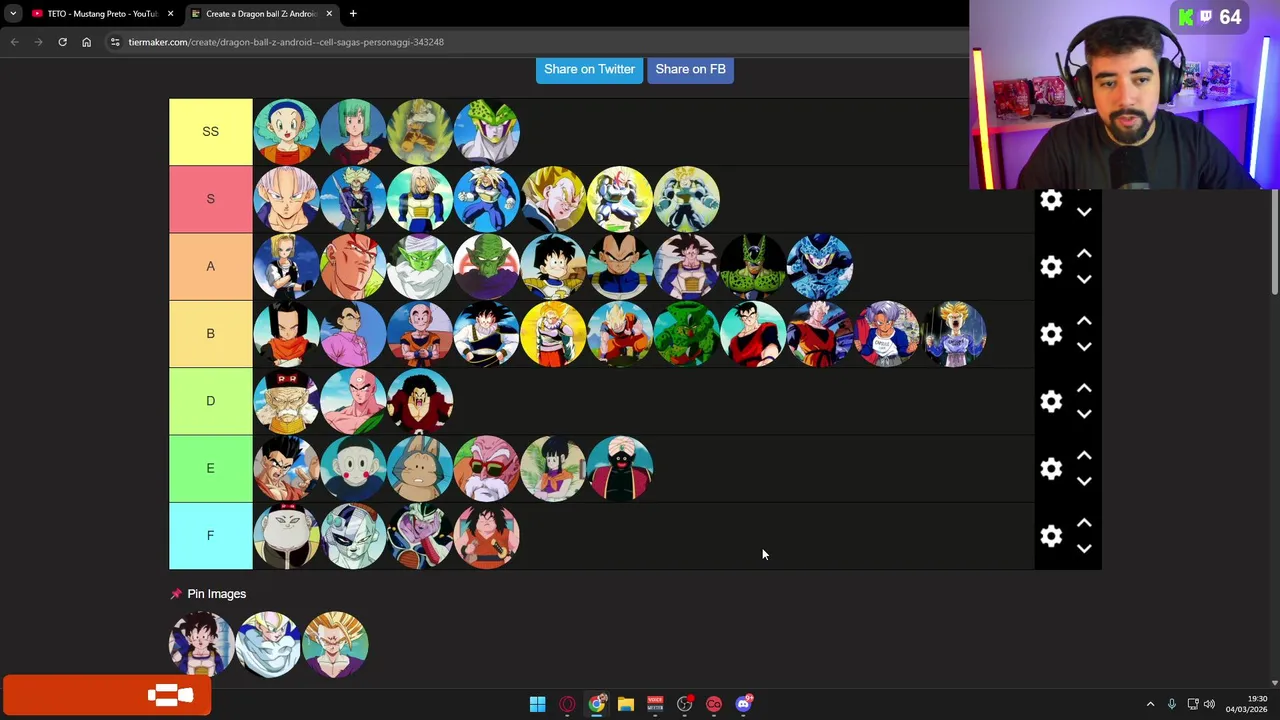
Task: Open the 19:30 clock and calendar
Action: pyautogui.click(x=1247, y=704)
